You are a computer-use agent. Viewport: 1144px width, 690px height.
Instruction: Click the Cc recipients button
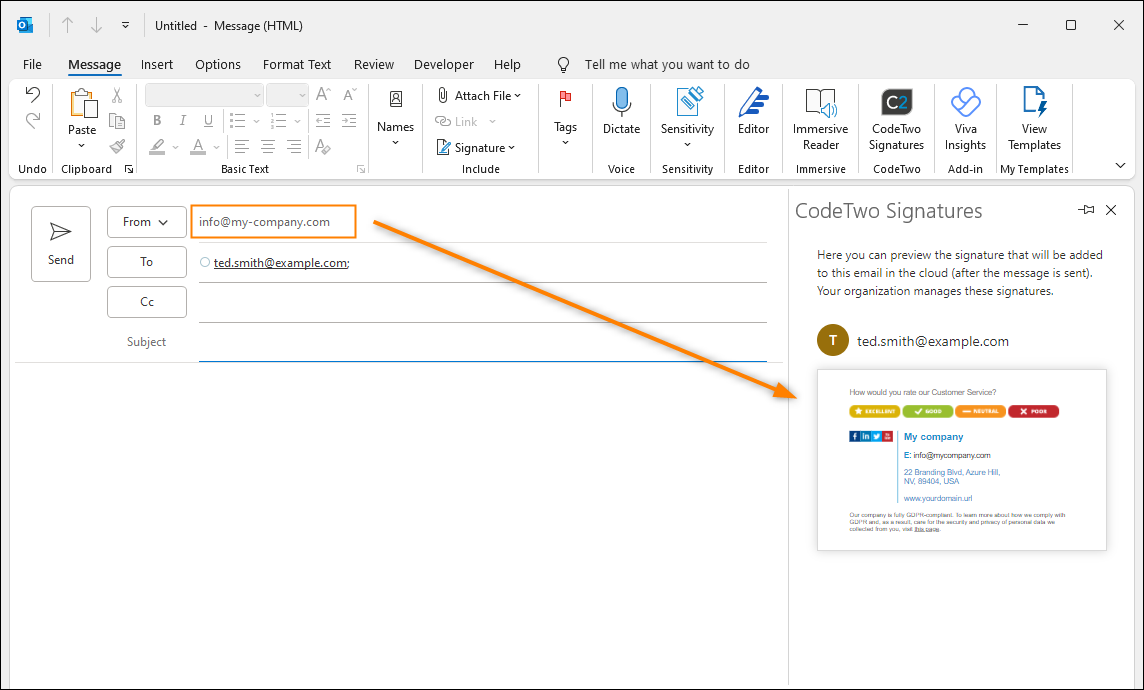(147, 302)
